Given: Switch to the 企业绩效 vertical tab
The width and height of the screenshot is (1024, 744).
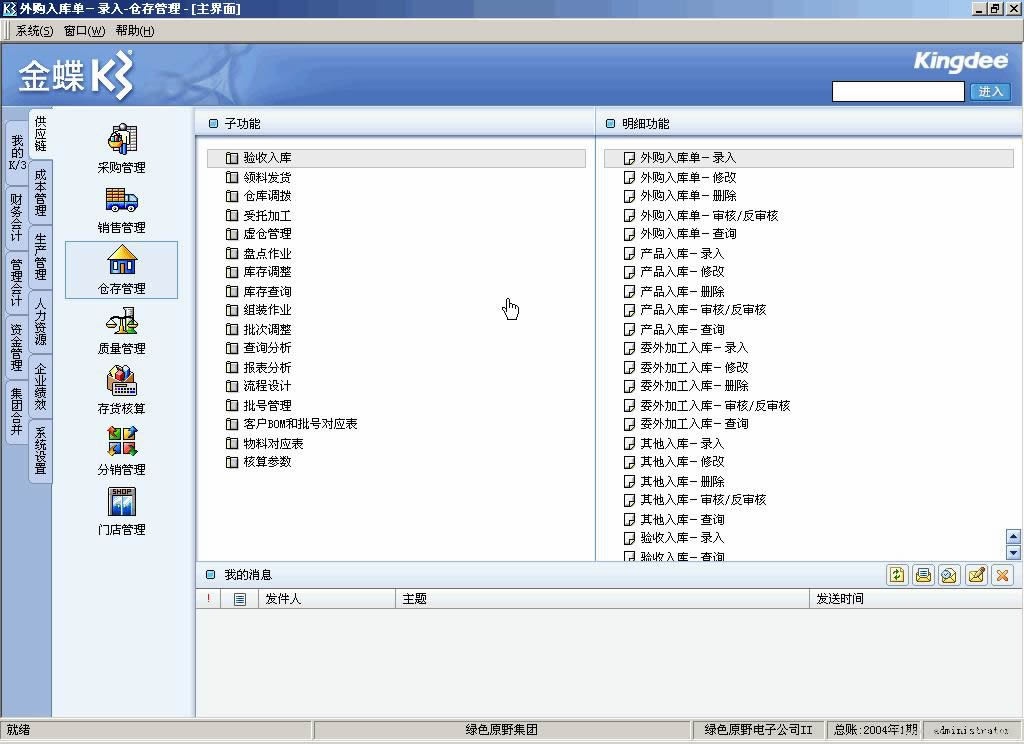Looking at the screenshot, I should point(40,386).
